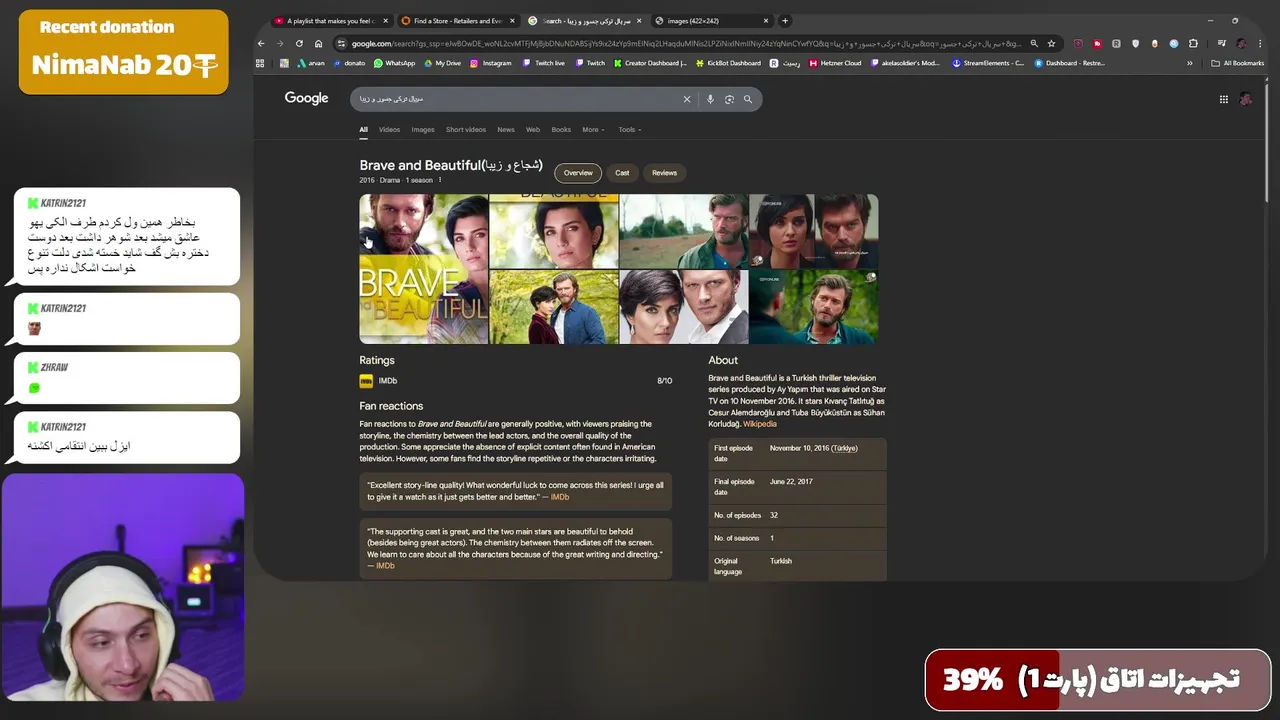Click the 'Brave and Beautiful' title heading
Image resolution: width=1280 pixels, height=720 pixels.
click(451, 165)
